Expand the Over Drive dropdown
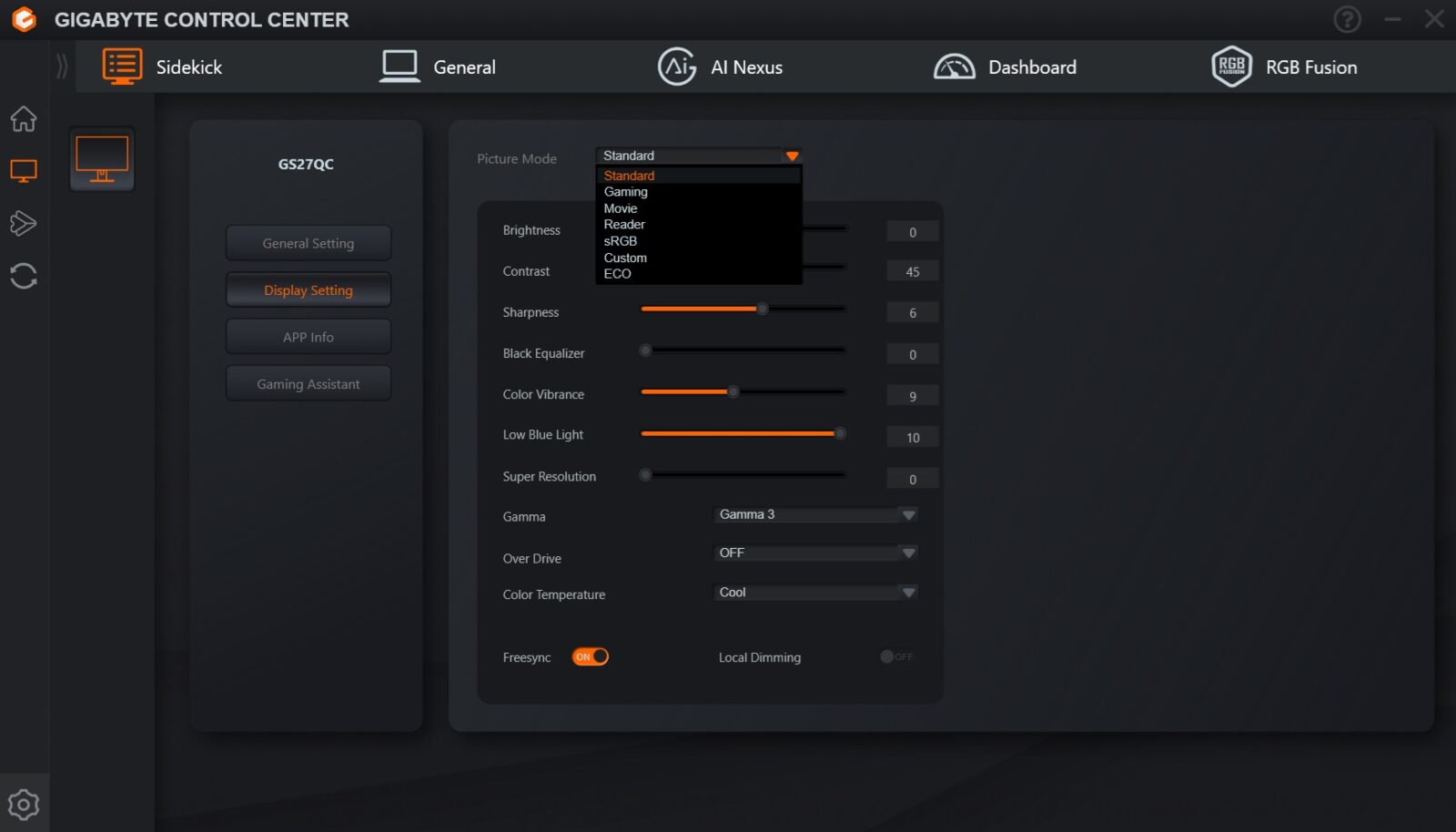1456x832 pixels. tap(814, 553)
